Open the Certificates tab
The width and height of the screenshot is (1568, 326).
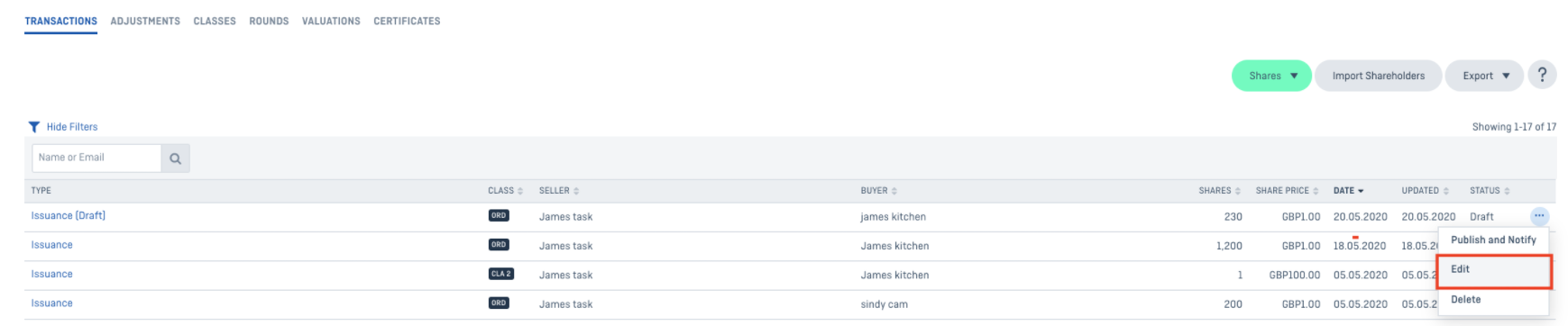point(407,21)
